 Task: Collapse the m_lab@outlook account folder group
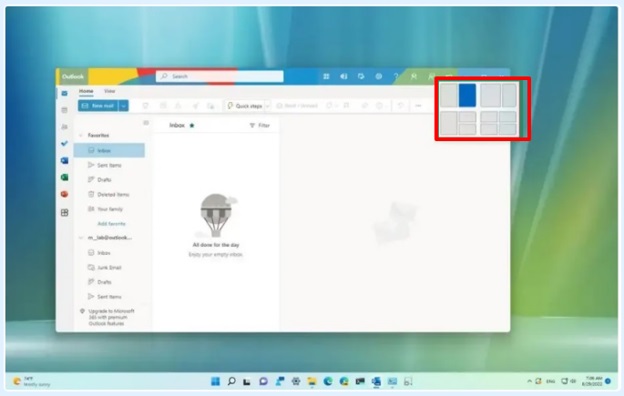pos(81,238)
